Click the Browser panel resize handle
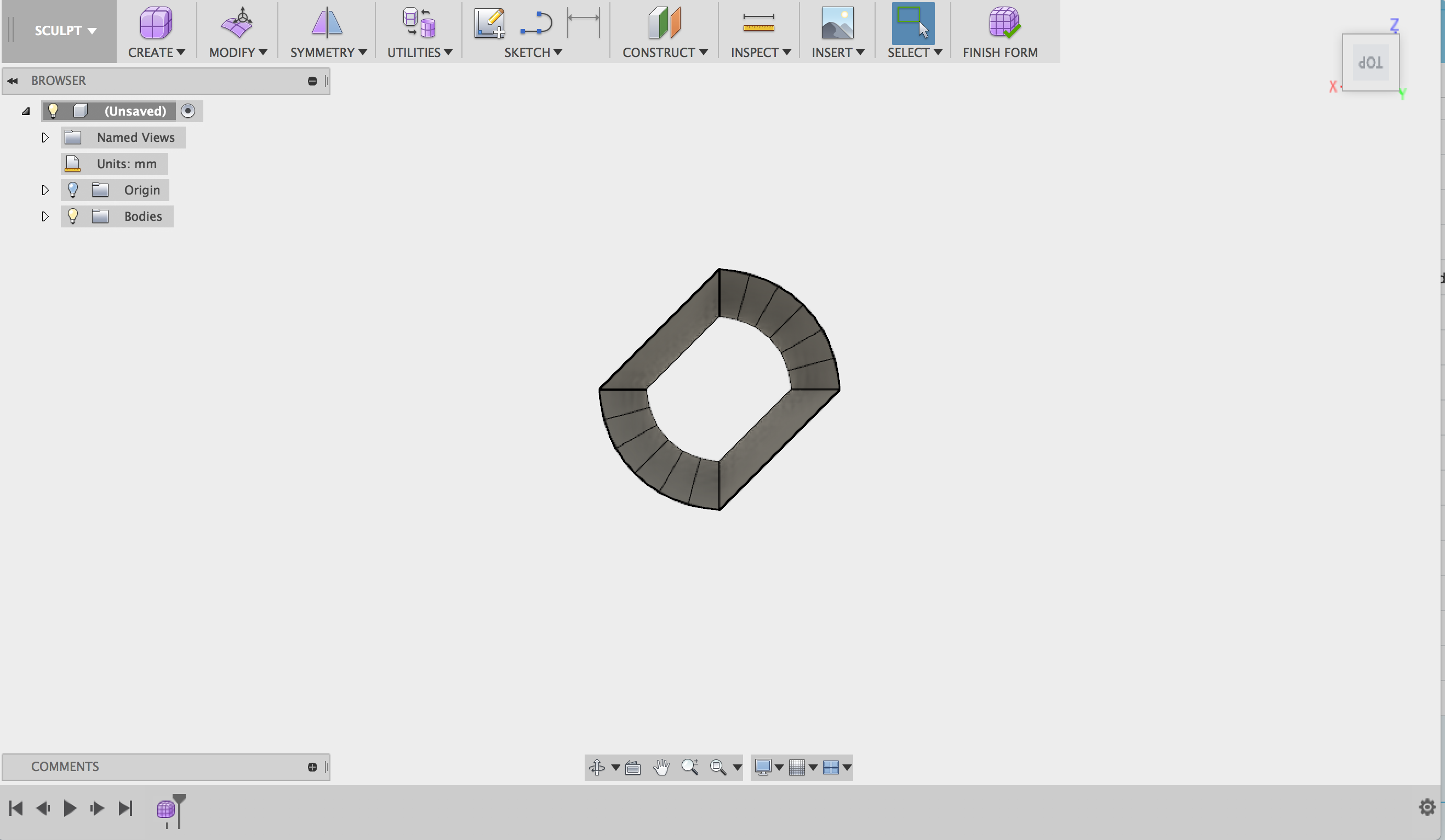The width and height of the screenshot is (1445, 840). [x=327, y=81]
